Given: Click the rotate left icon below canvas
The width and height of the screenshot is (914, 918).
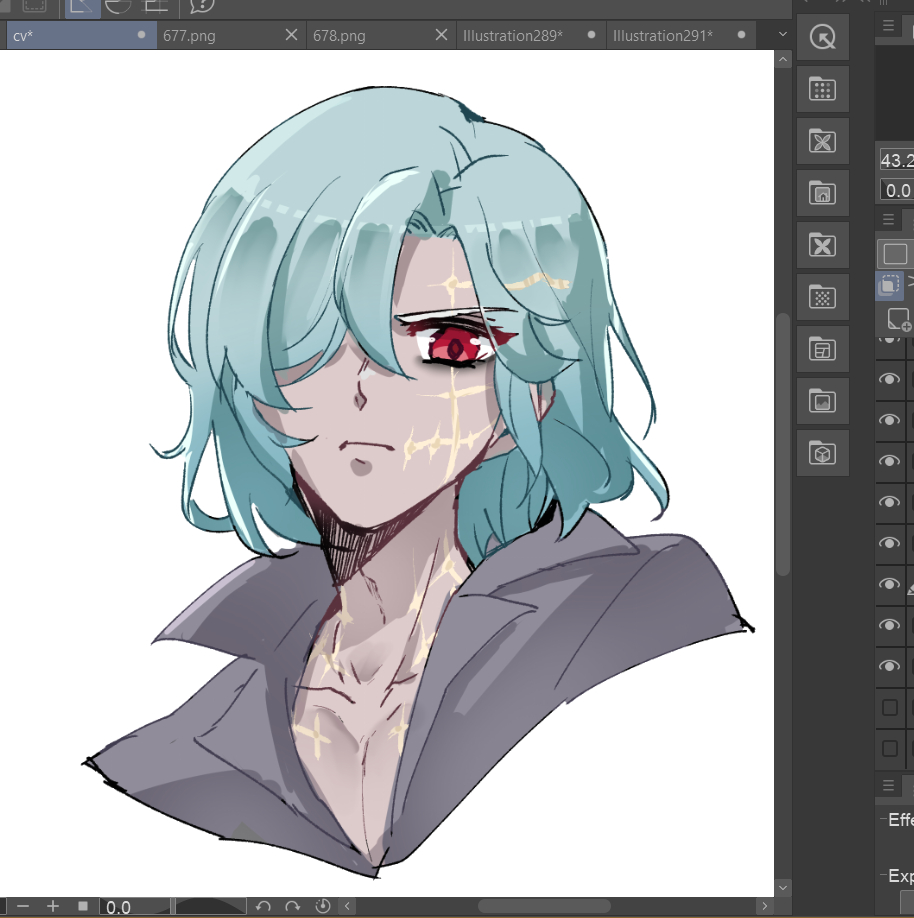Looking at the screenshot, I should pos(263,906).
